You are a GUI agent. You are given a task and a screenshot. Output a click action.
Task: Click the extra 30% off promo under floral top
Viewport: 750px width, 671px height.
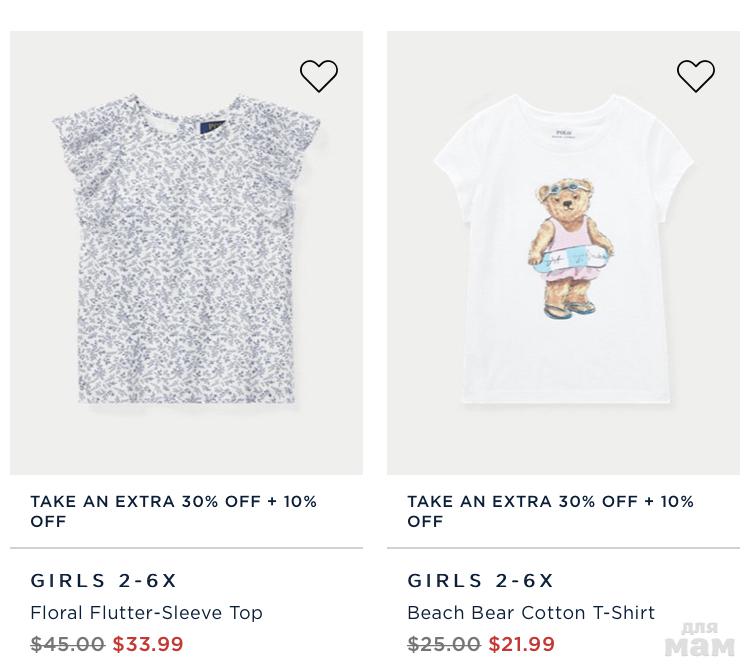pyautogui.click(x=173, y=511)
